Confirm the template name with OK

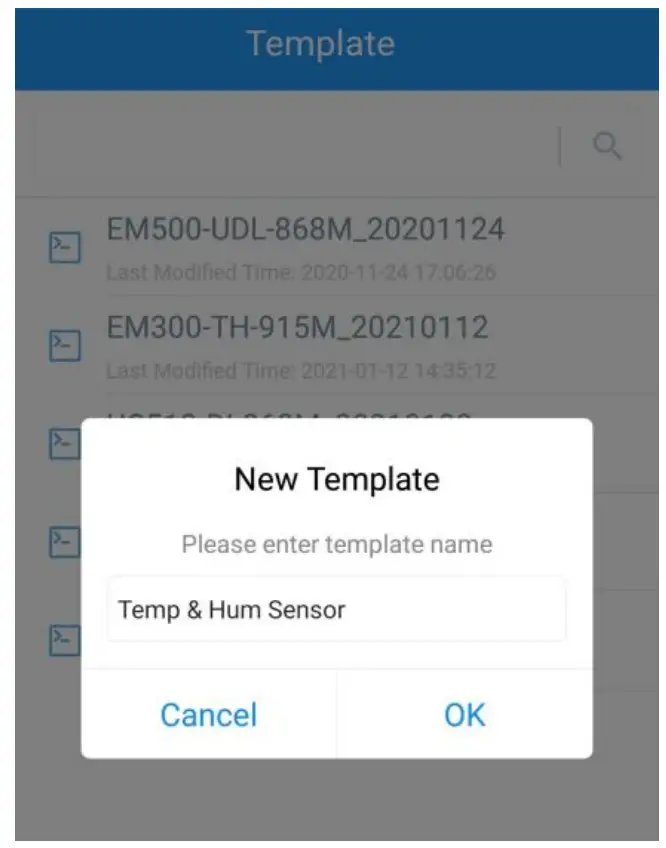pos(465,714)
